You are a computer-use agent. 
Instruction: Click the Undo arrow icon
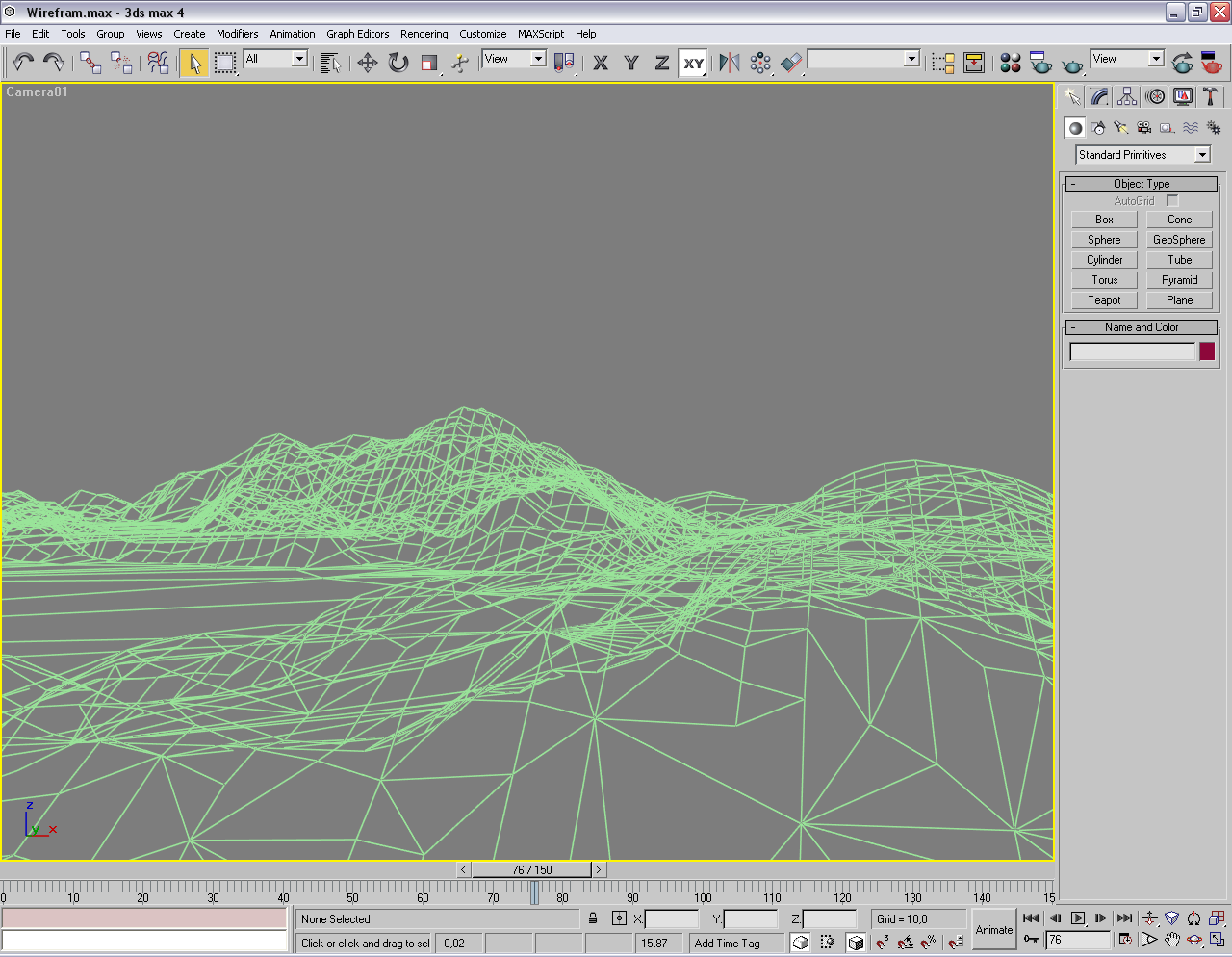pos(22,63)
